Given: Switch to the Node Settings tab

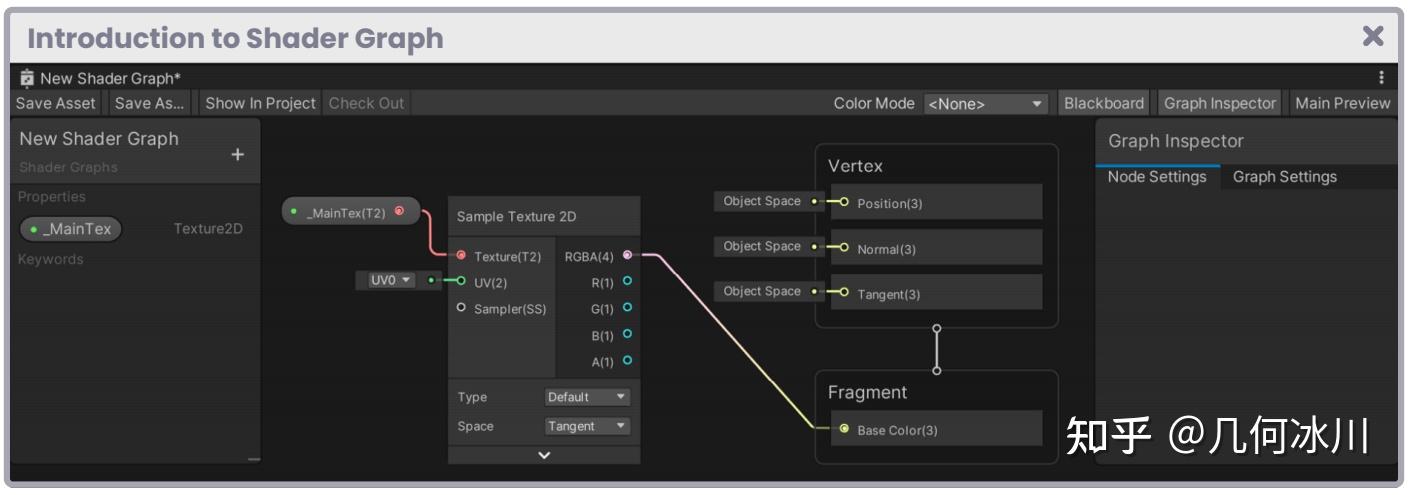Looking at the screenshot, I should pyautogui.click(x=1157, y=177).
